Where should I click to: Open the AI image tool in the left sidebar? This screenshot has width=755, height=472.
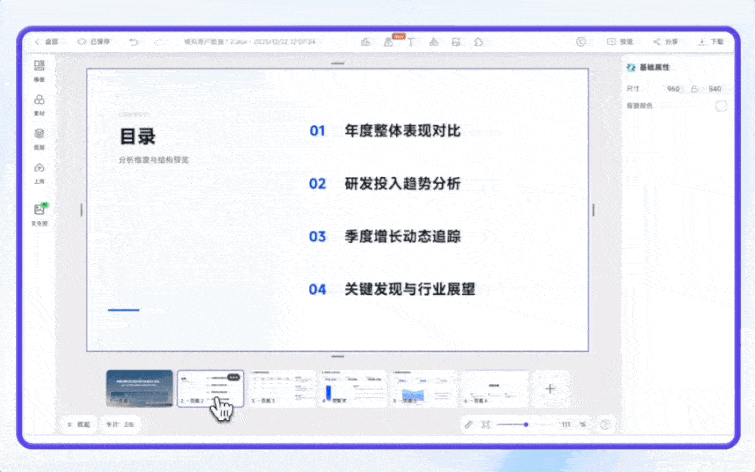tap(39, 214)
